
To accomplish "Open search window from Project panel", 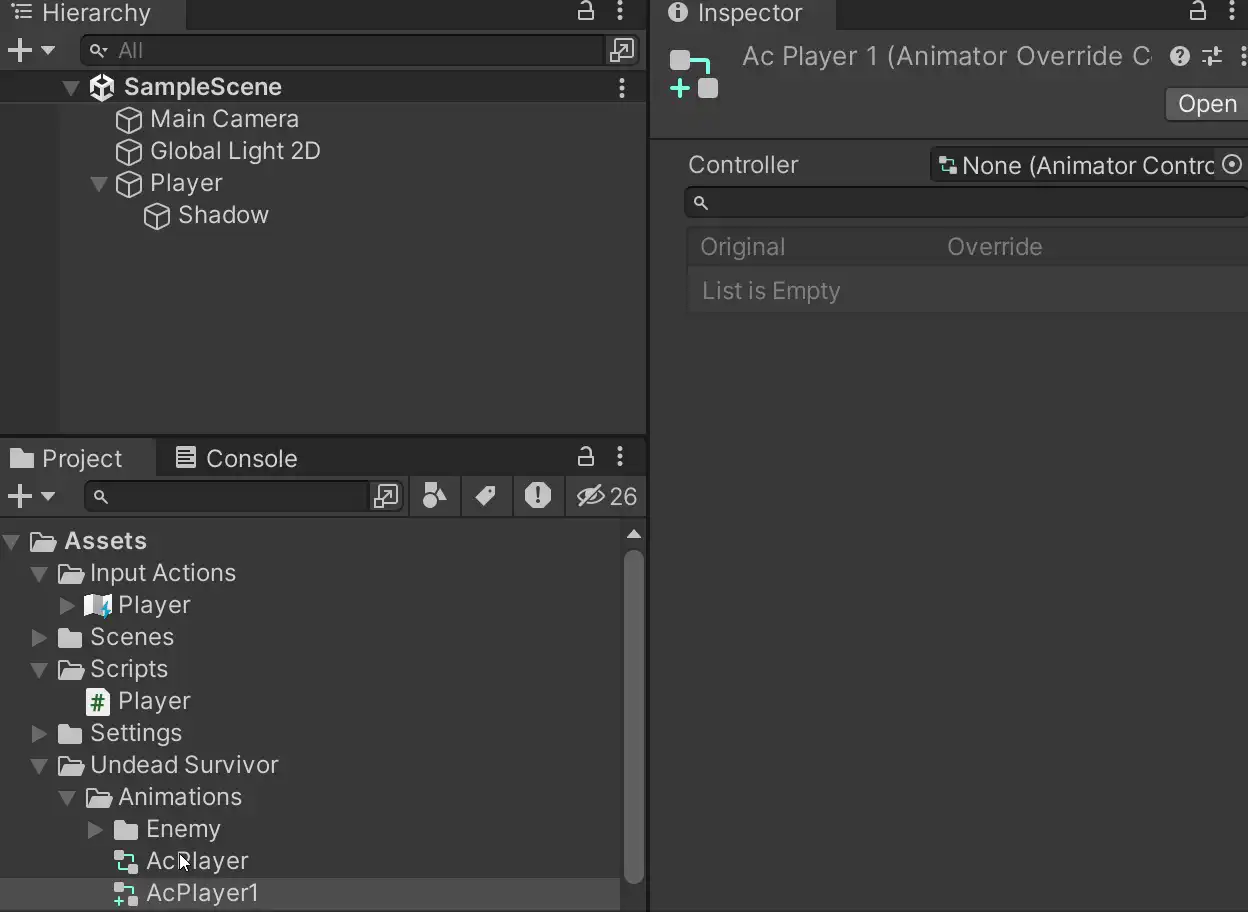I will pos(385,496).
